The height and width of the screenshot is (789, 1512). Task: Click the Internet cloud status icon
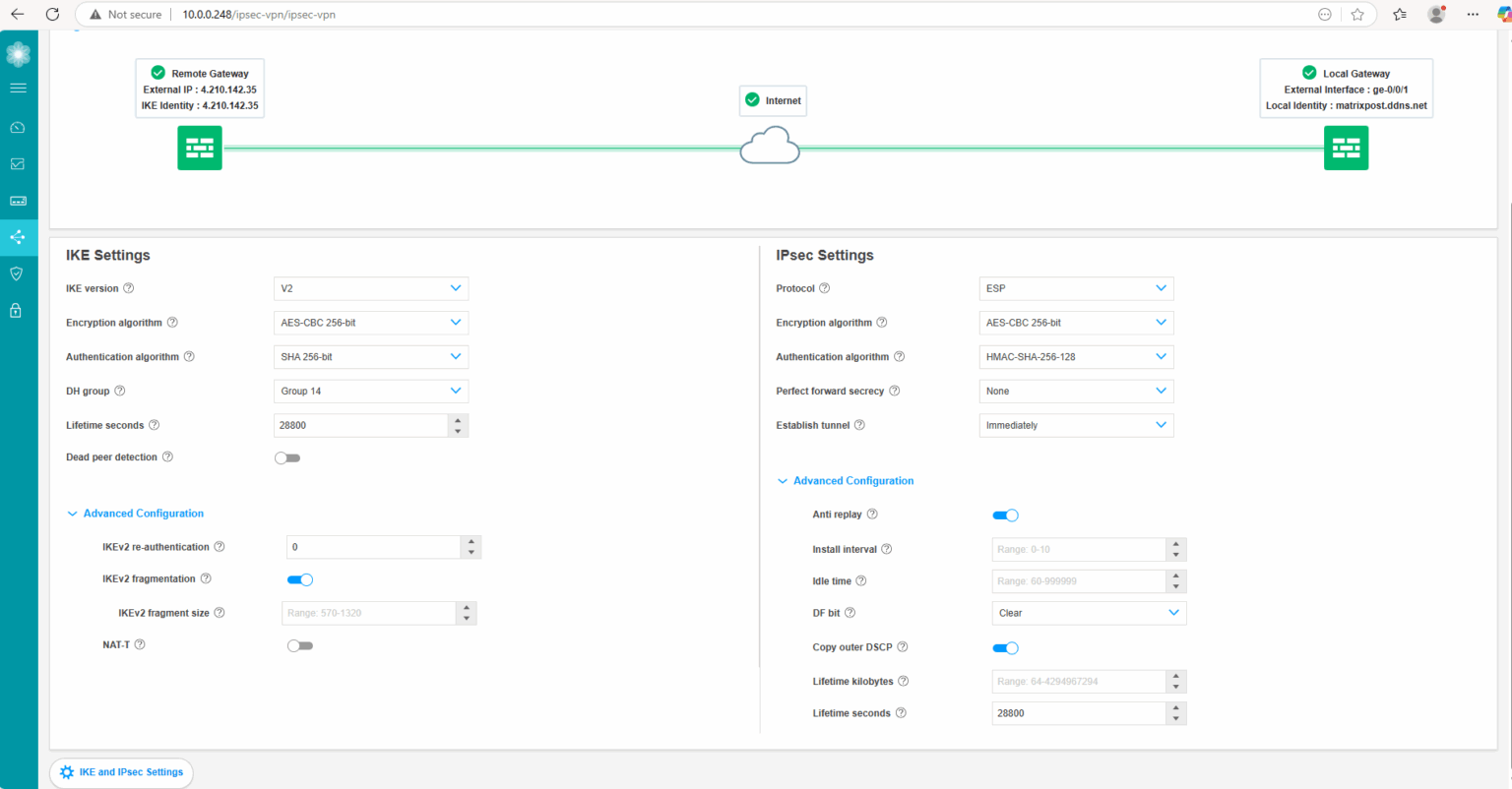coord(753,100)
